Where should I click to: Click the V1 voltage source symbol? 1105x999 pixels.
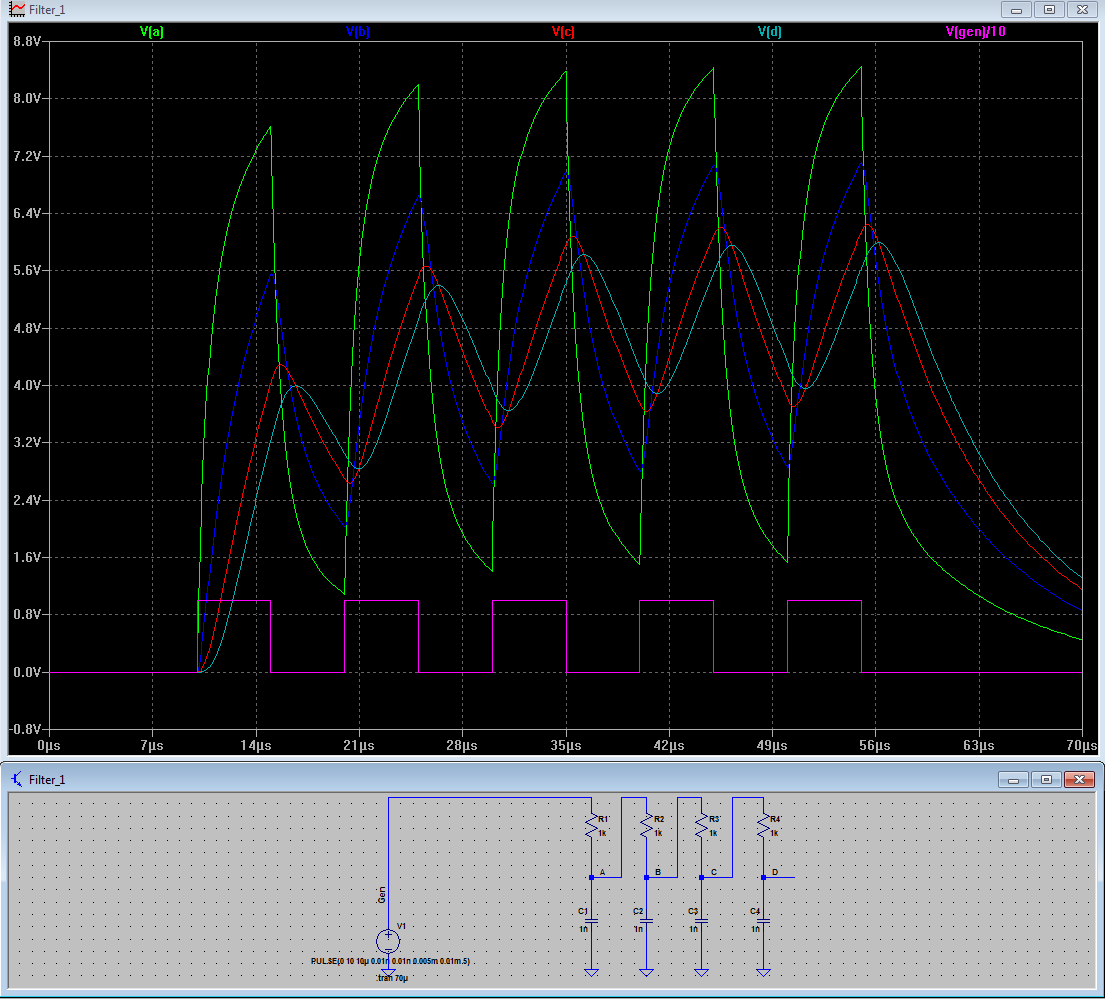388,941
